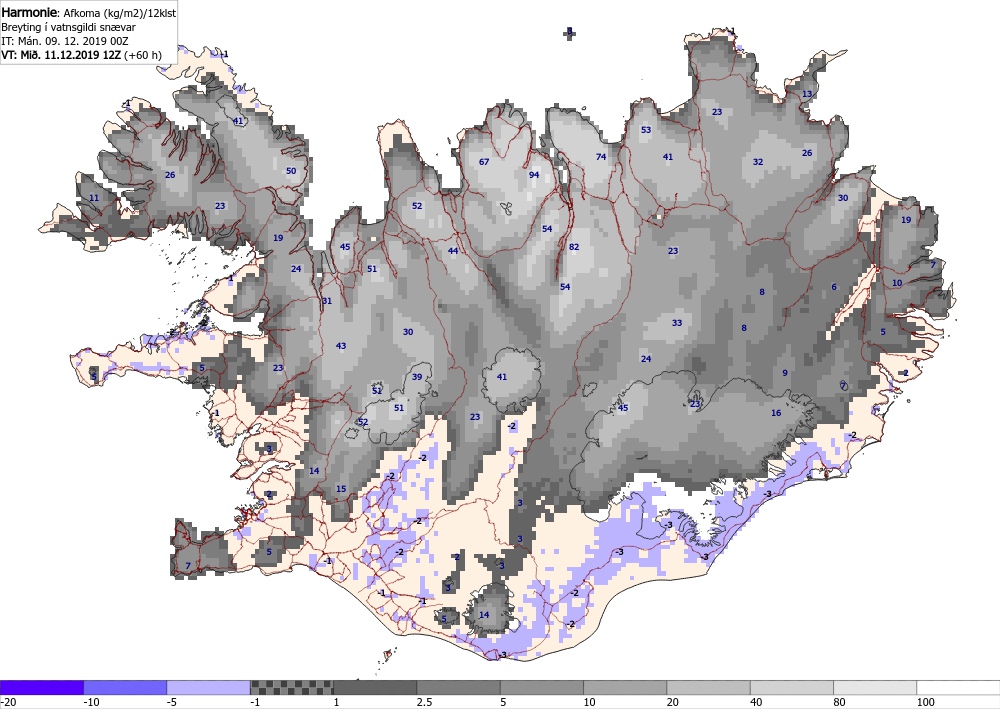Click the map value 44

click(x=453, y=251)
